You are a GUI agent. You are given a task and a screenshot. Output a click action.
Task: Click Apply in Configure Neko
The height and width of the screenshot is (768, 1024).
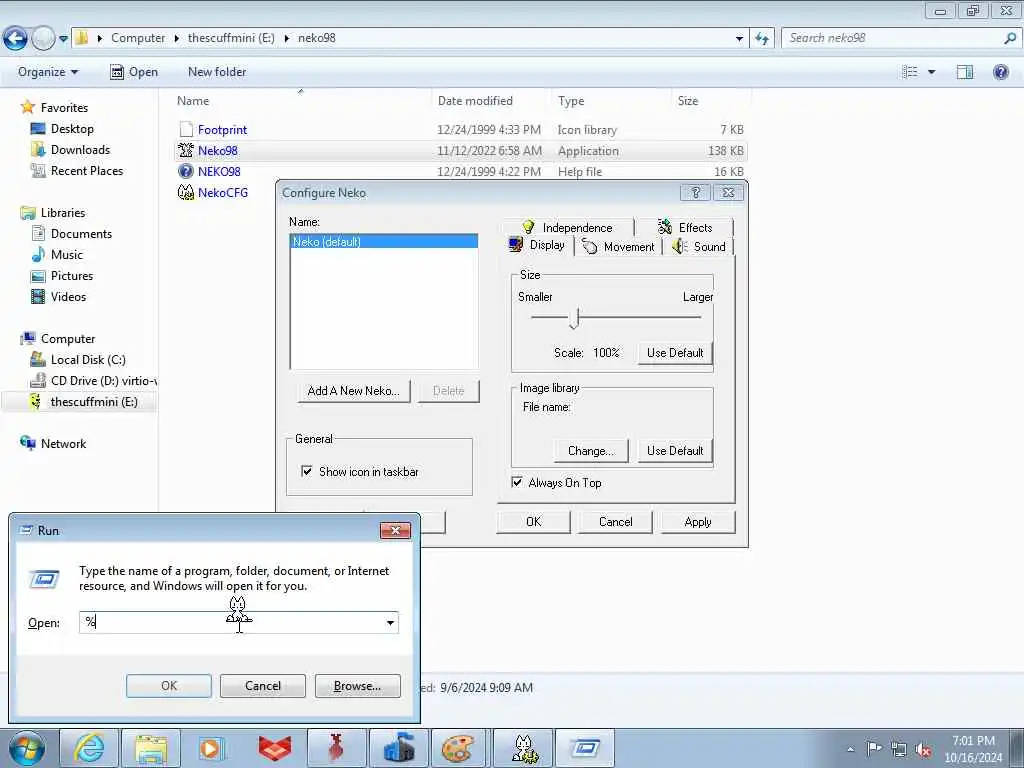697,522
